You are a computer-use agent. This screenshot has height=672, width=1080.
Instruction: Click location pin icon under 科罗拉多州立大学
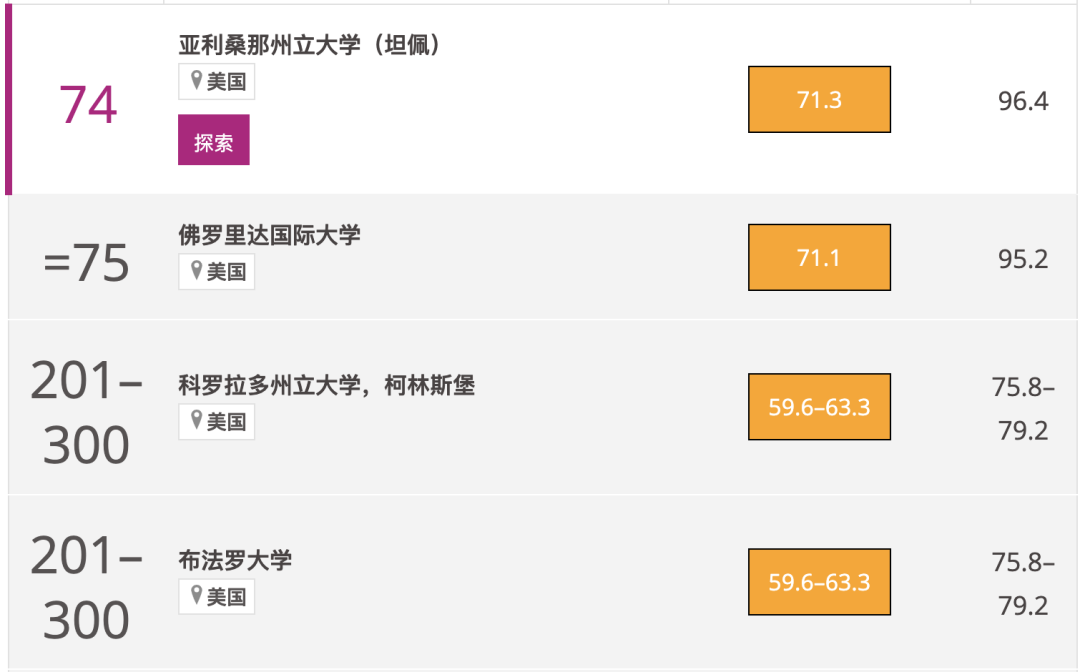[x=196, y=421]
